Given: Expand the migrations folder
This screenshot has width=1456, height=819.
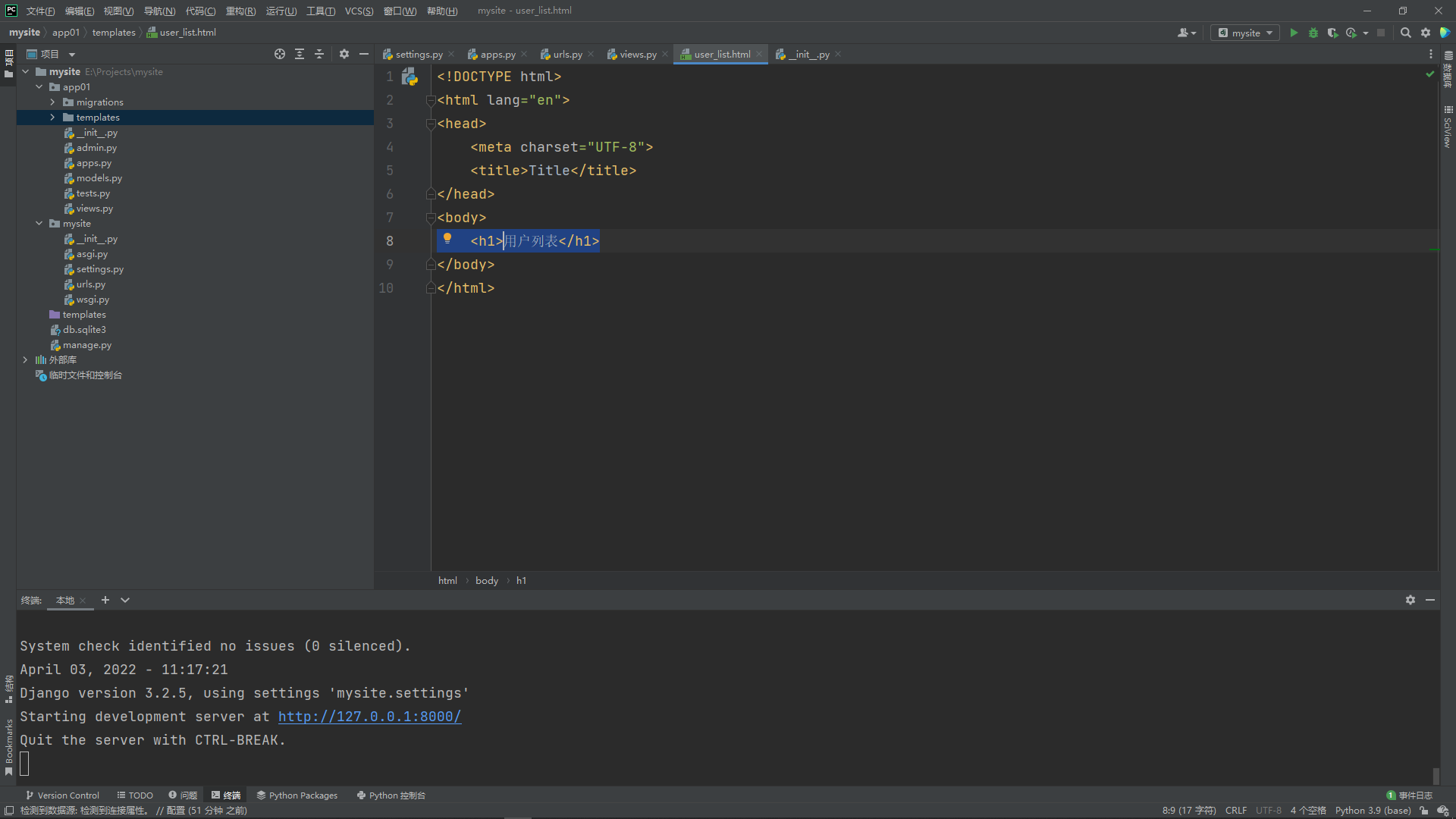Looking at the screenshot, I should (x=52, y=102).
